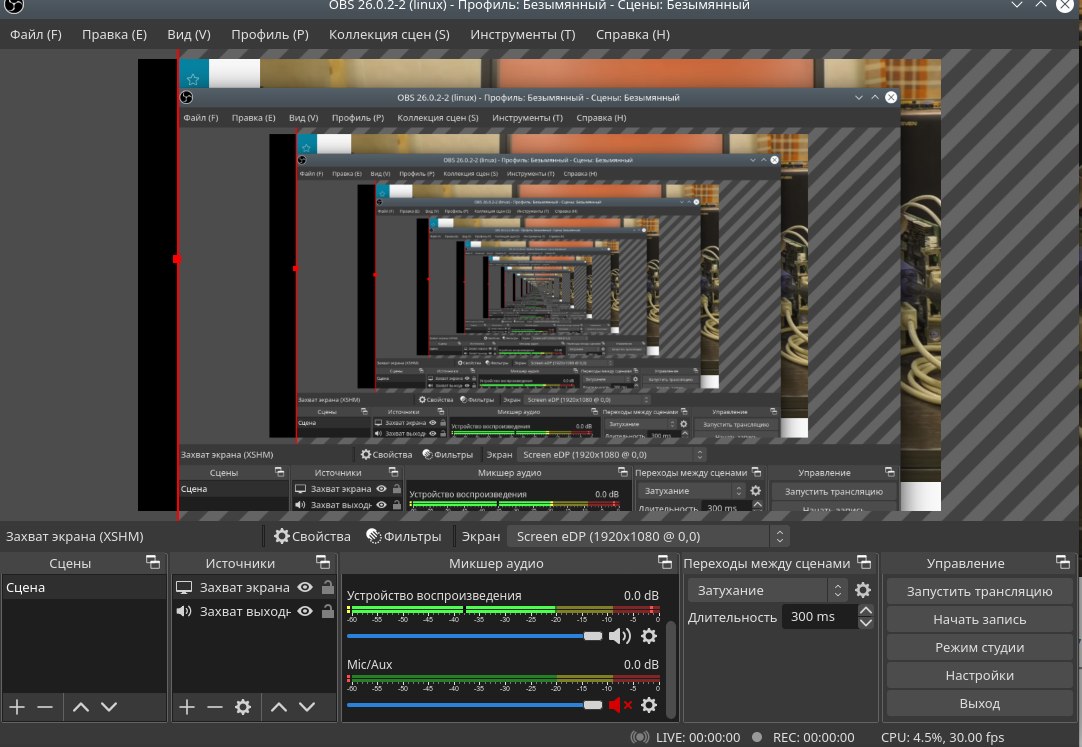The width and height of the screenshot is (1082, 747).
Task: Click the REC: 00:00:00 status text
Action: click(x=813, y=737)
